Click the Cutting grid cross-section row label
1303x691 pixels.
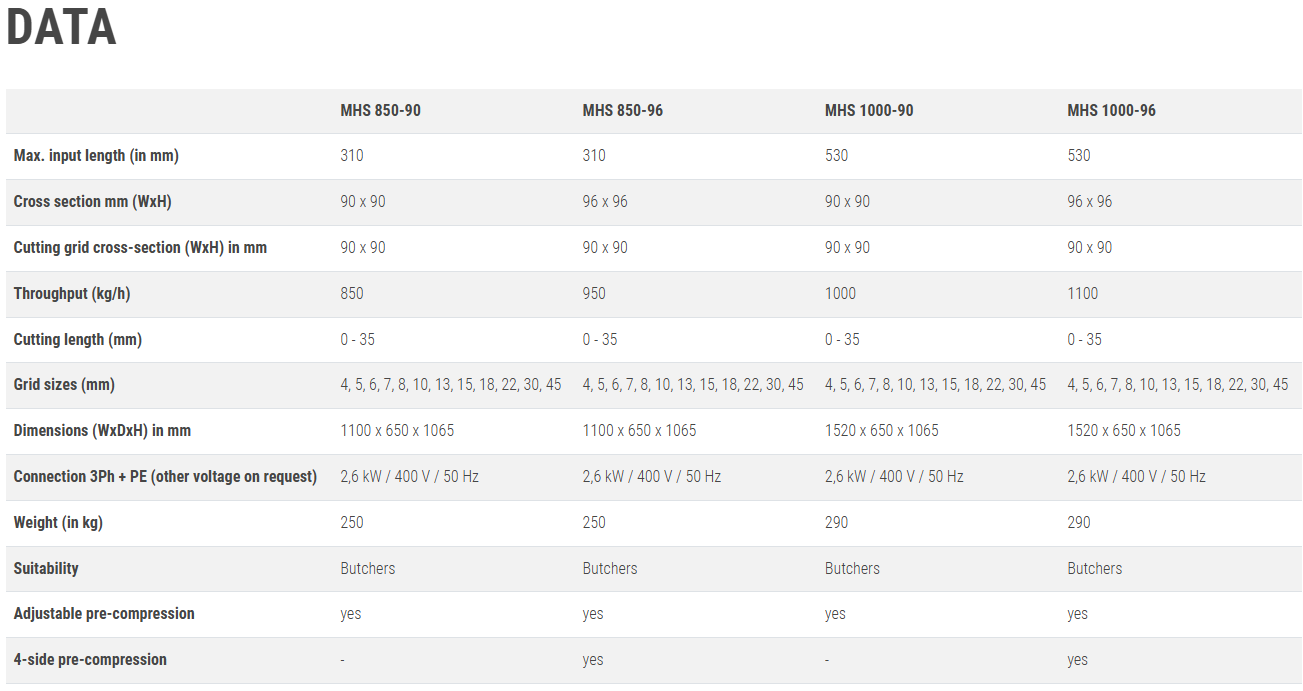pyautogui.click(x=140, y=248)
